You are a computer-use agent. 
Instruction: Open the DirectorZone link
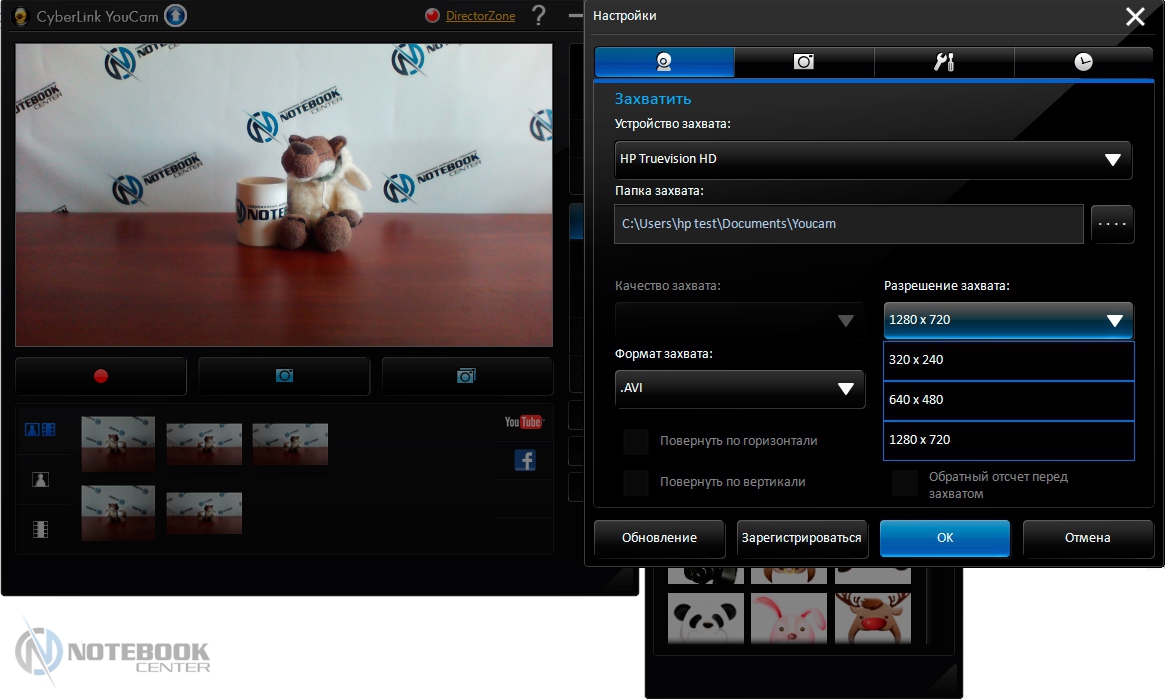coord(480,16)
